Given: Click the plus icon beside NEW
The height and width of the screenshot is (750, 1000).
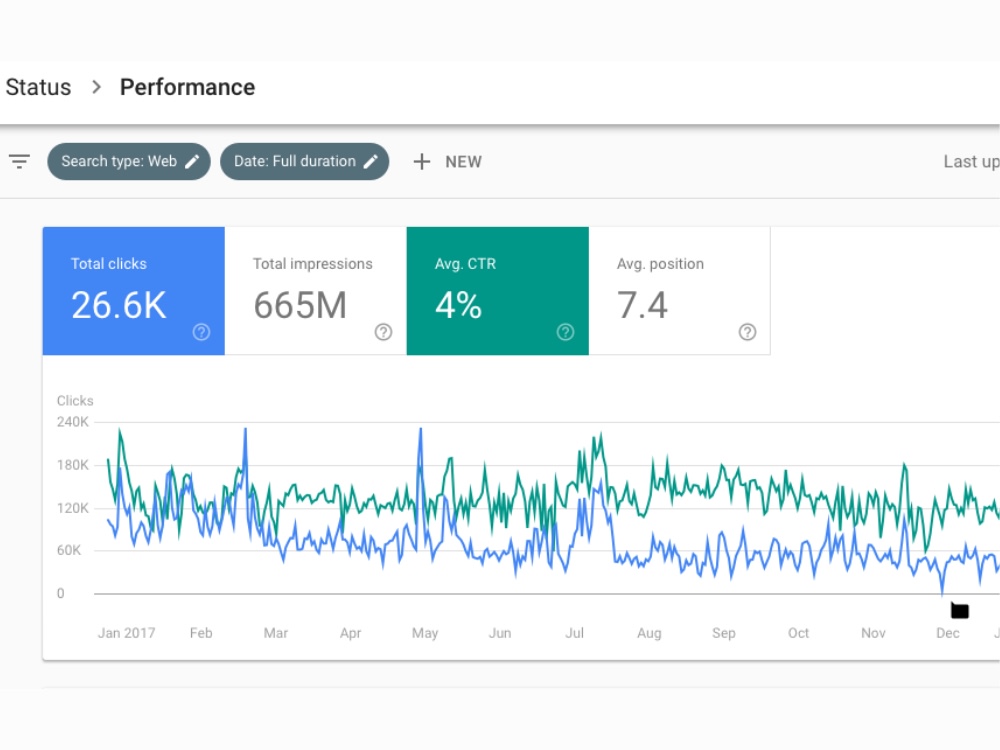Looking at the screenshot, I should pos(422,161).
